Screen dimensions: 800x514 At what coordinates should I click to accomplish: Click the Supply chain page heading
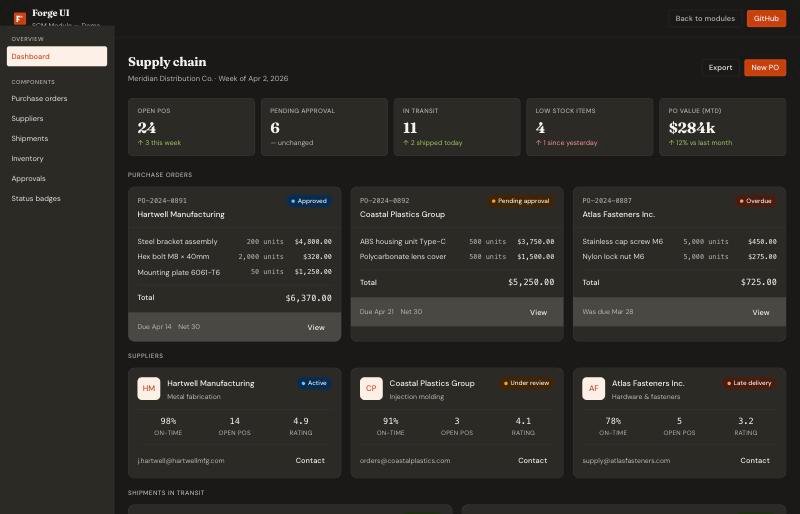pyautogui.click(x=167, y=62)
